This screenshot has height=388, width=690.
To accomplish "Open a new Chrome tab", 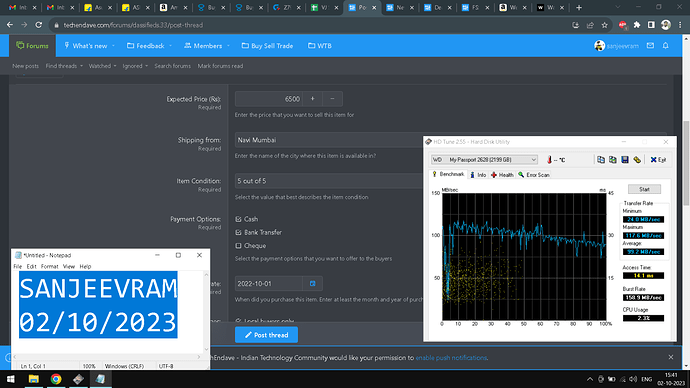I will pyautogui.click(x=579, y=7).
